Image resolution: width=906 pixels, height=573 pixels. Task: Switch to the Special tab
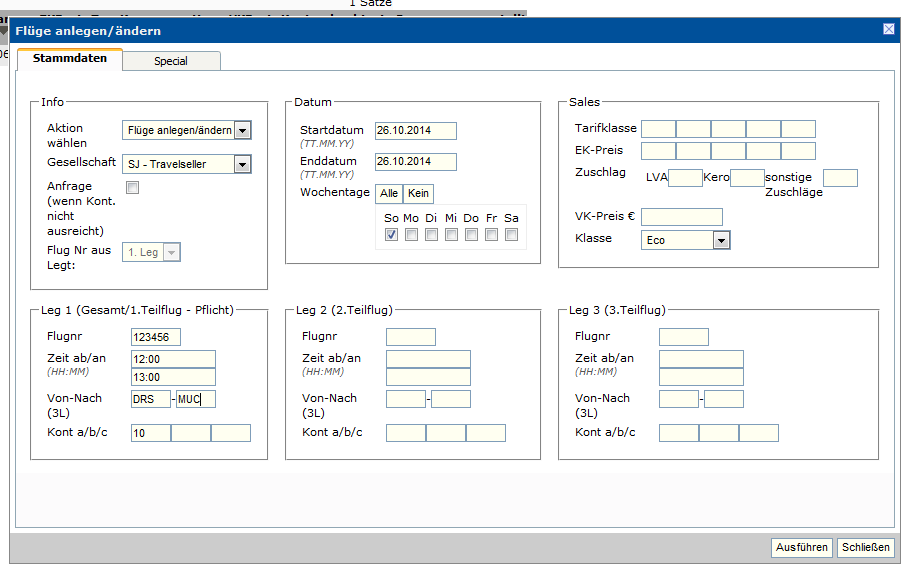[x=171, y=61]
